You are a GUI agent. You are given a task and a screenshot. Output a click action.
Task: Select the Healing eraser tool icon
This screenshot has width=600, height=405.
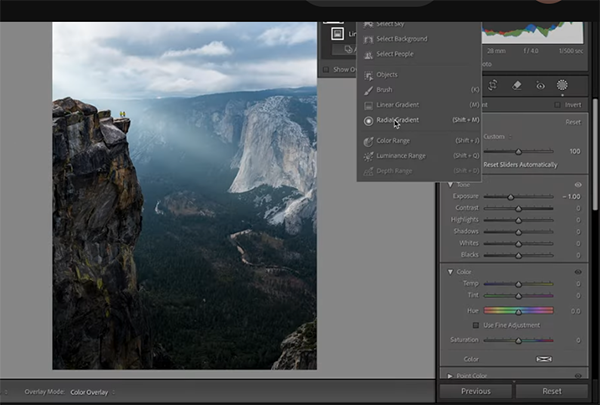(518, 86)
